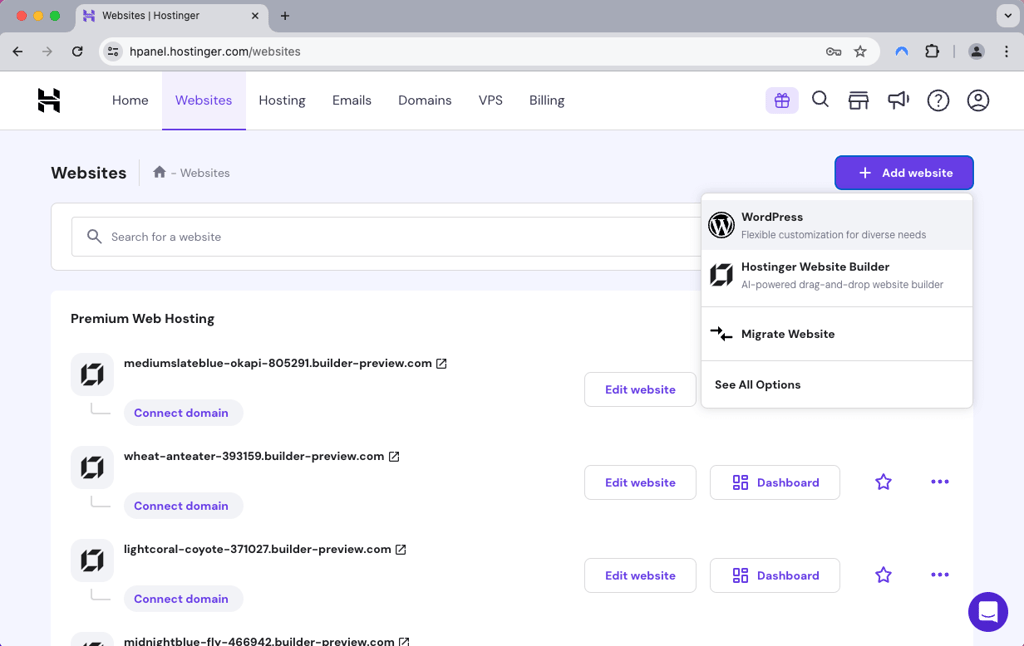Close the Websites | Hostinger tab
Viewport: 1024px width, 646px height.
(x=255, y=16)
